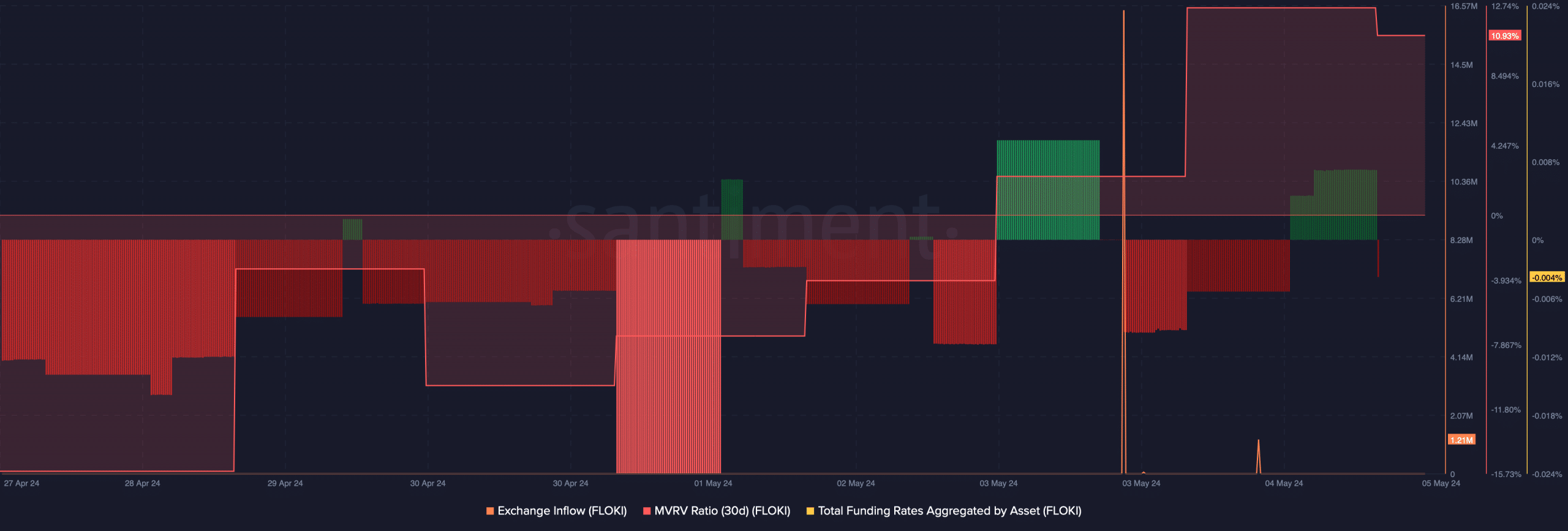Toggle the MVRV Ratio (30d) (FLOKI) legend entry

pyautogui.click(x=717, y=511)
